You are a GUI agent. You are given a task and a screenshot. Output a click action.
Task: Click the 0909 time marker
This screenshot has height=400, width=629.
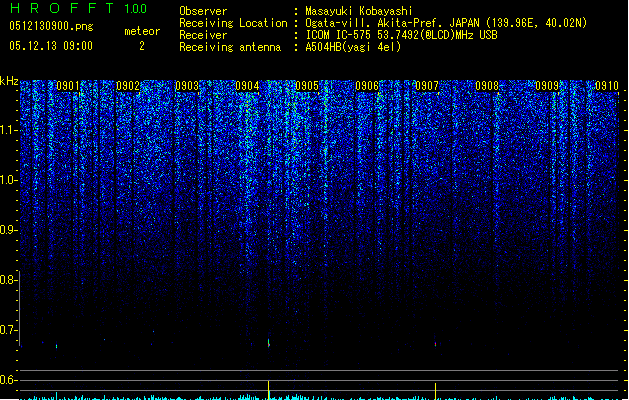(x=547, y=86)
